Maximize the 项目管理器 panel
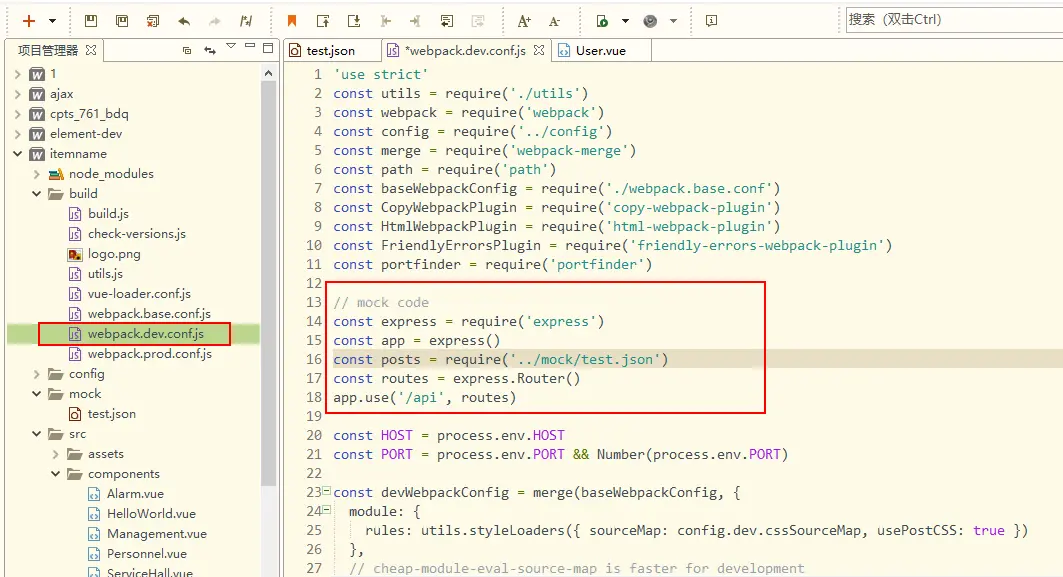This screenshot has height=577, width=1063. coord(268,47)
